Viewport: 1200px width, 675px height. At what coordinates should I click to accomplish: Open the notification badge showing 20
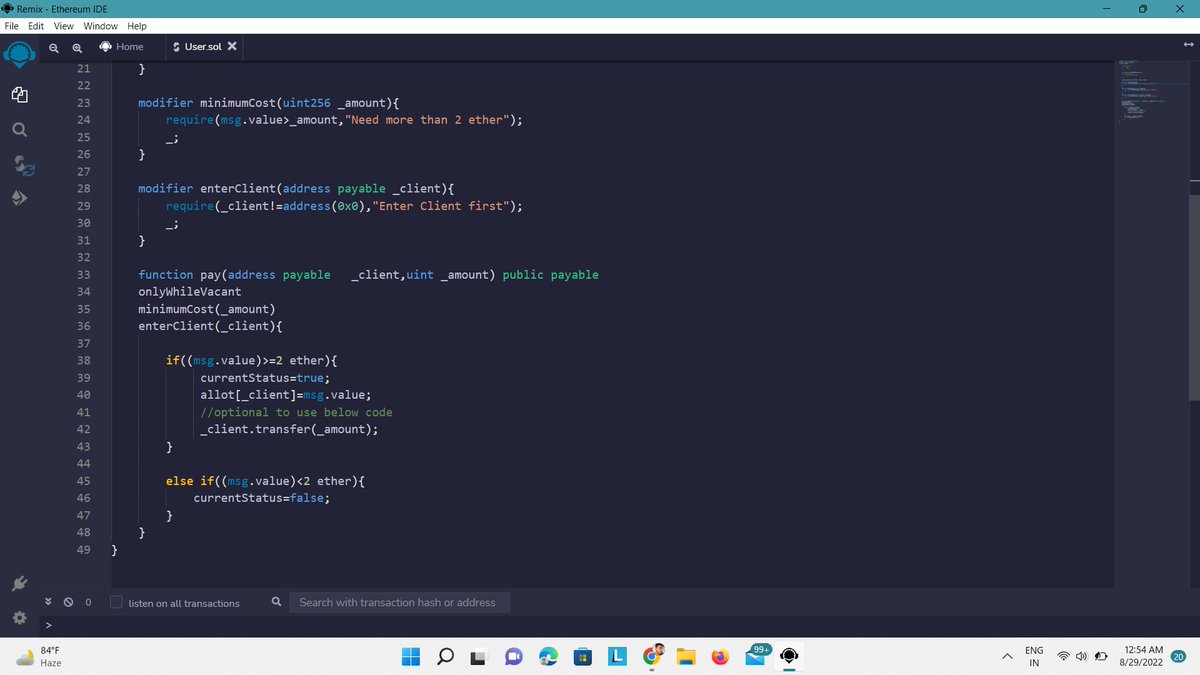pos(1177,656)
